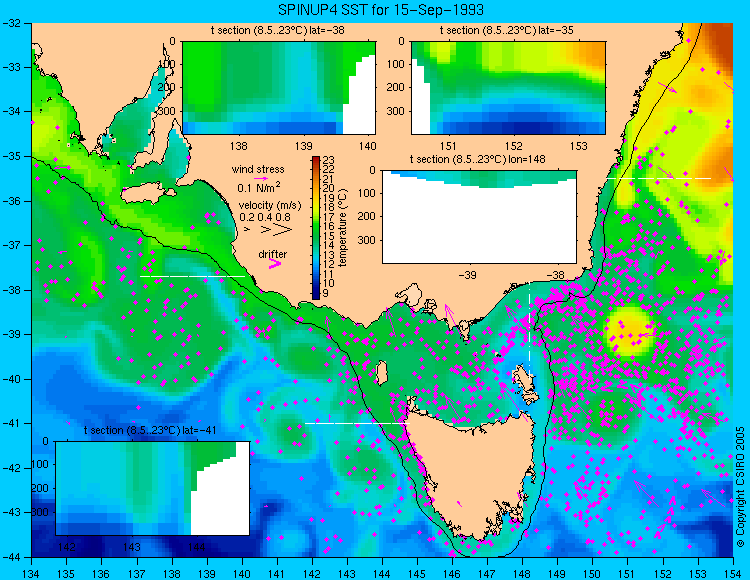The height and width of the screenshot is (580, 750).
Task: Click the "temperature (°C)" color bar label
Action: 342,228
